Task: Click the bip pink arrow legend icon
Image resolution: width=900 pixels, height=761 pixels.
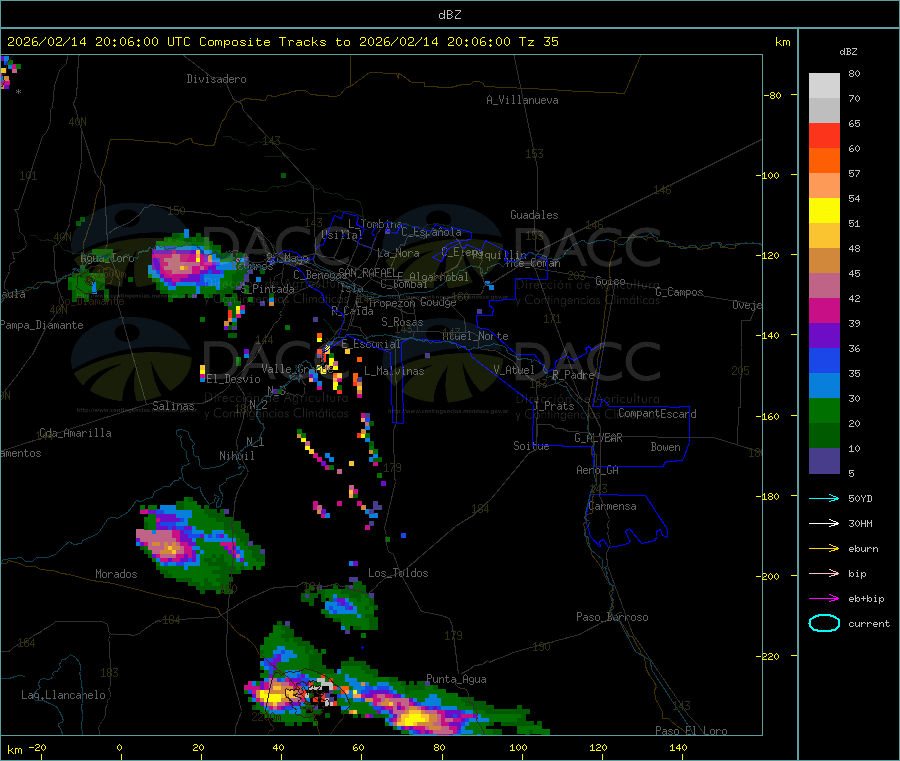Action: tap(824, 573)
